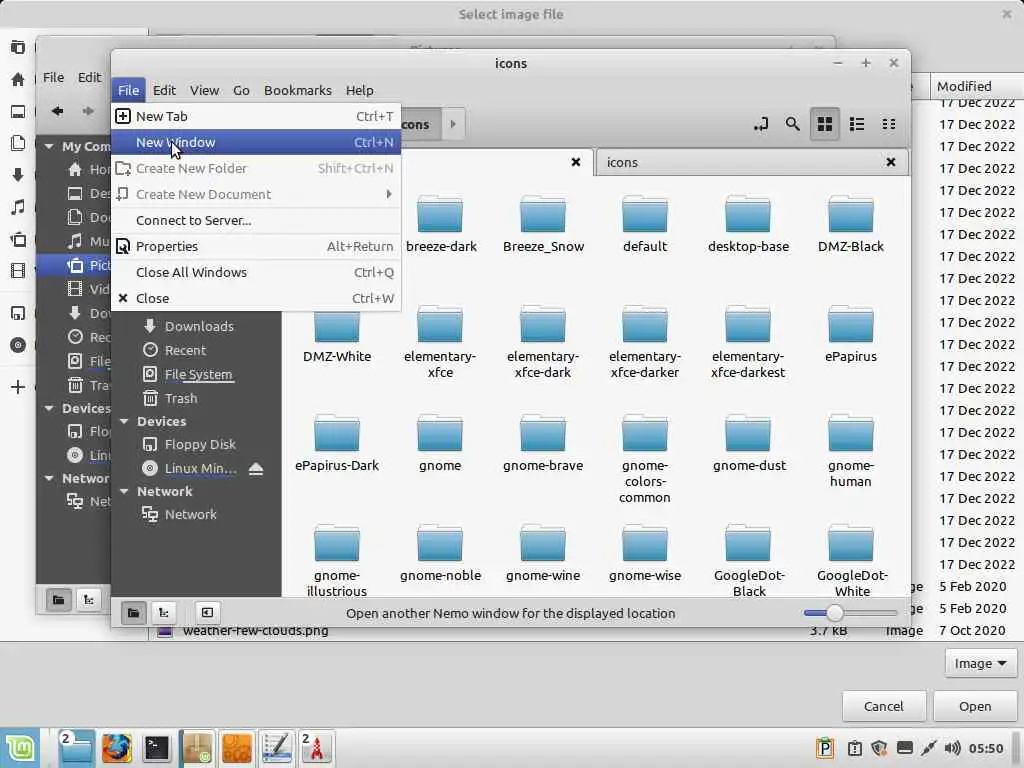Collapse the Devices section
This screenshot has width=1024, height=768.
(x=124, y=421)
